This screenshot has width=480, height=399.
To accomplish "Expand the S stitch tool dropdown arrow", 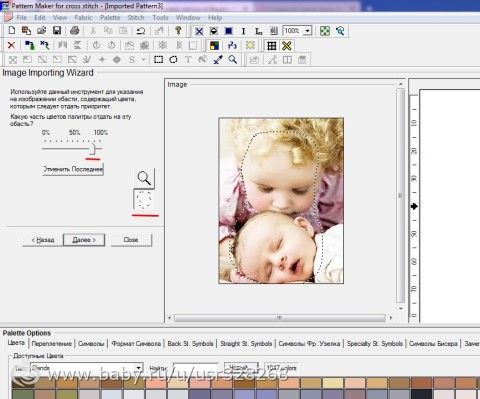I will coord(144,60).
